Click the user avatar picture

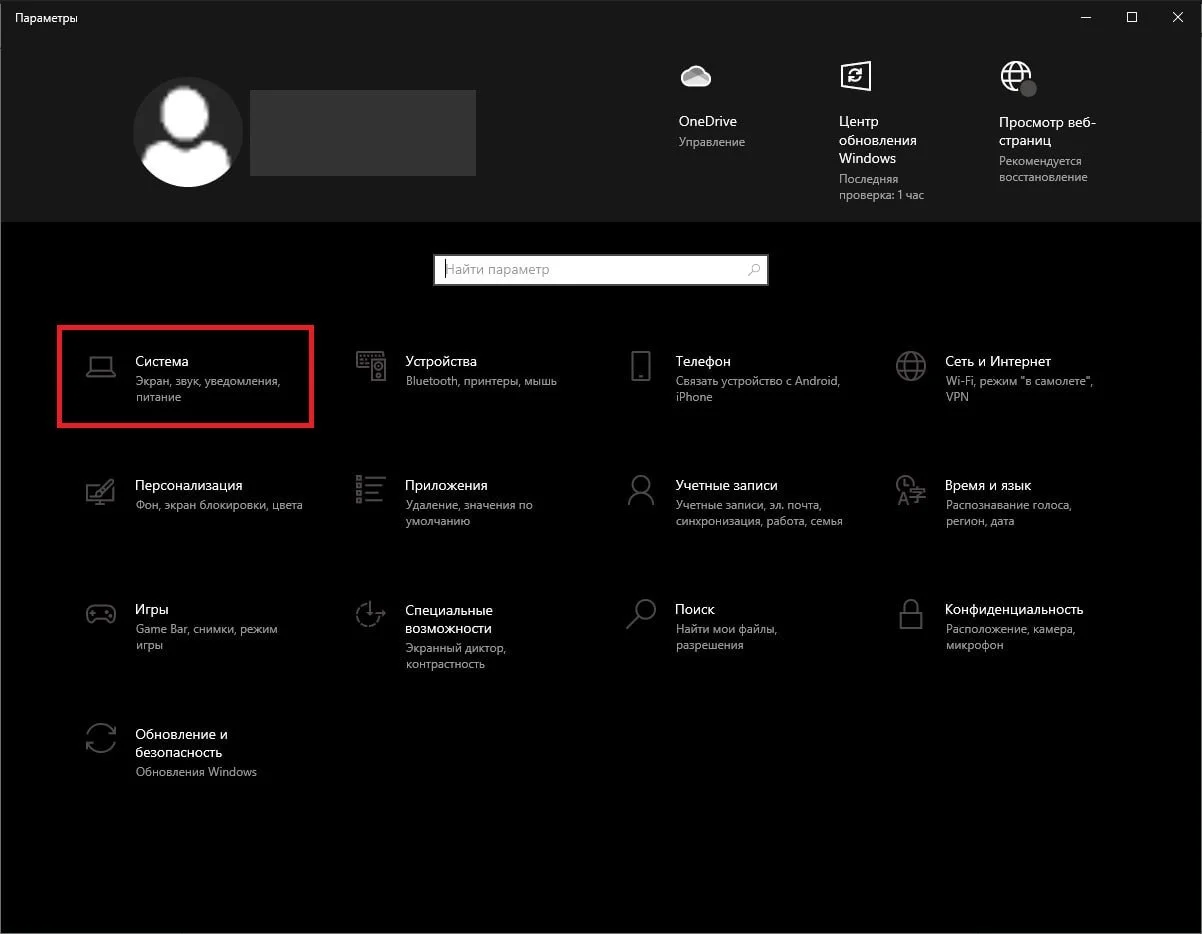coord(188,132)
